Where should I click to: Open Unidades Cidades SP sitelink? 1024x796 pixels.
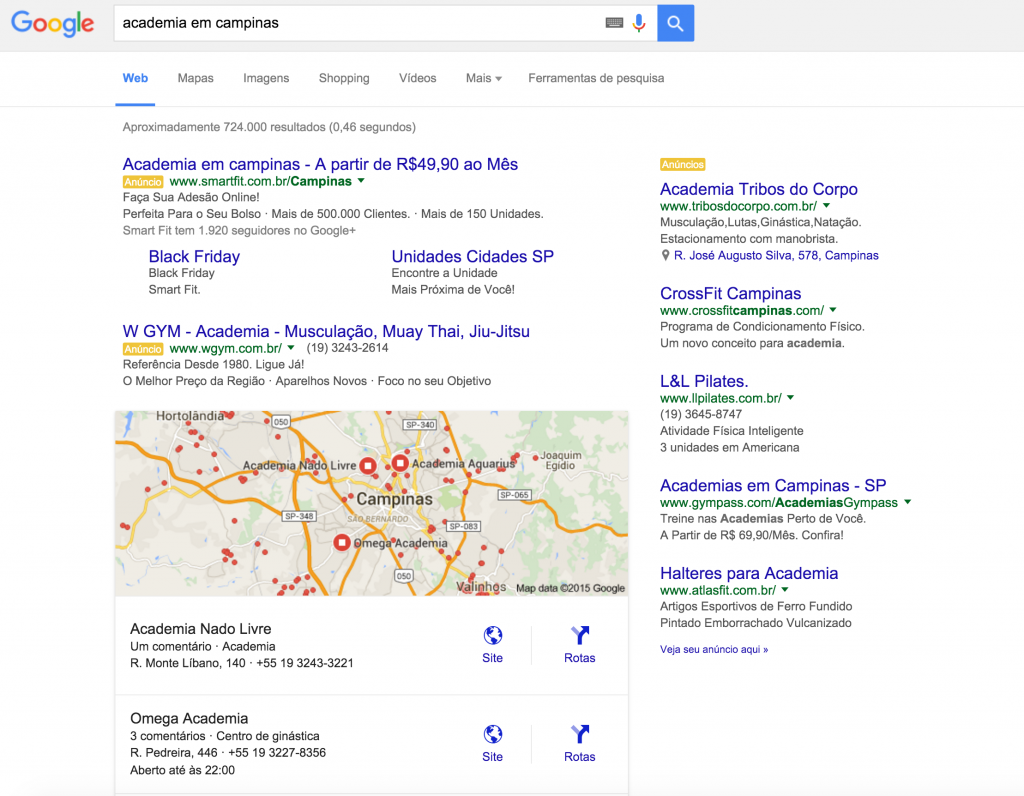click(472, 257)
